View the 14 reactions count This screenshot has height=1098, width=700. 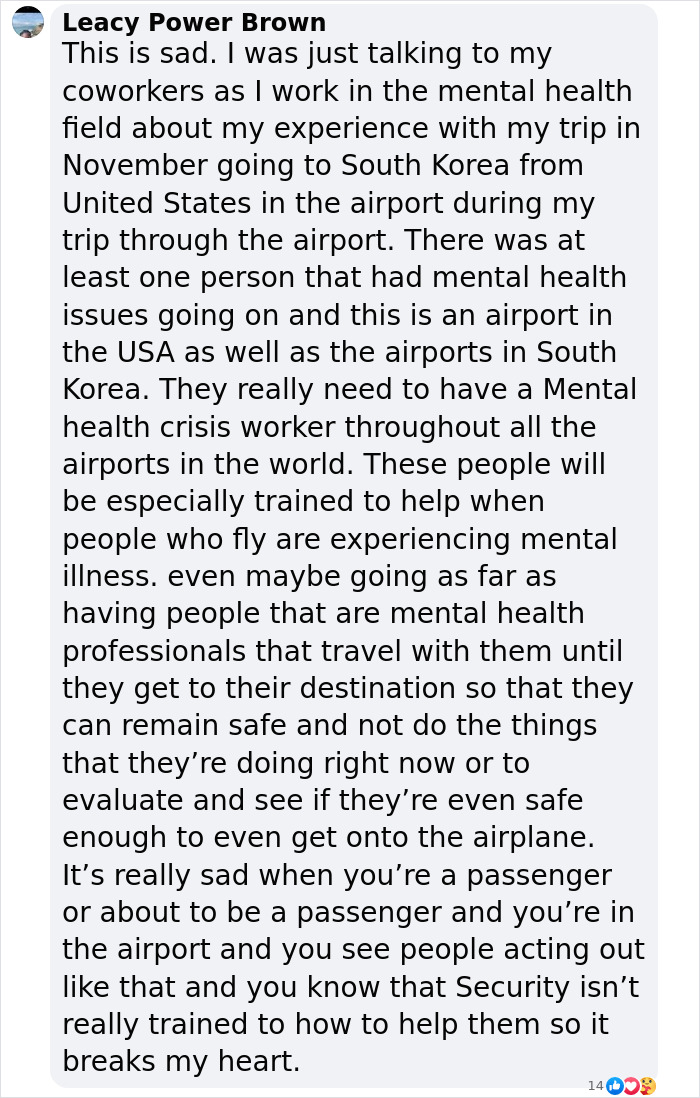pyautogui.click(x=595, y=1086)
